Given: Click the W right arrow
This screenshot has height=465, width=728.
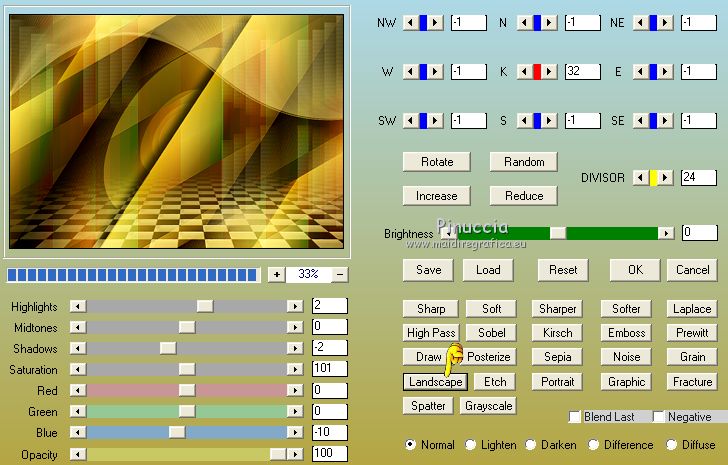Looking at the screenshot, I should (x=435, y=71).
